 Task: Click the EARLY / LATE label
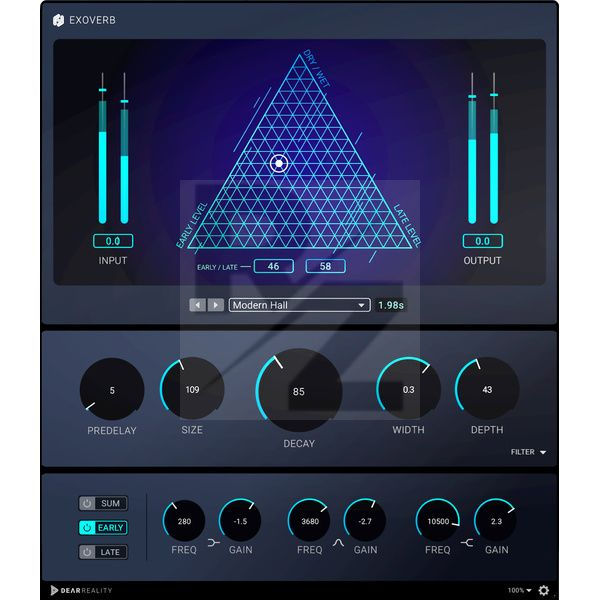coord(217,267)
